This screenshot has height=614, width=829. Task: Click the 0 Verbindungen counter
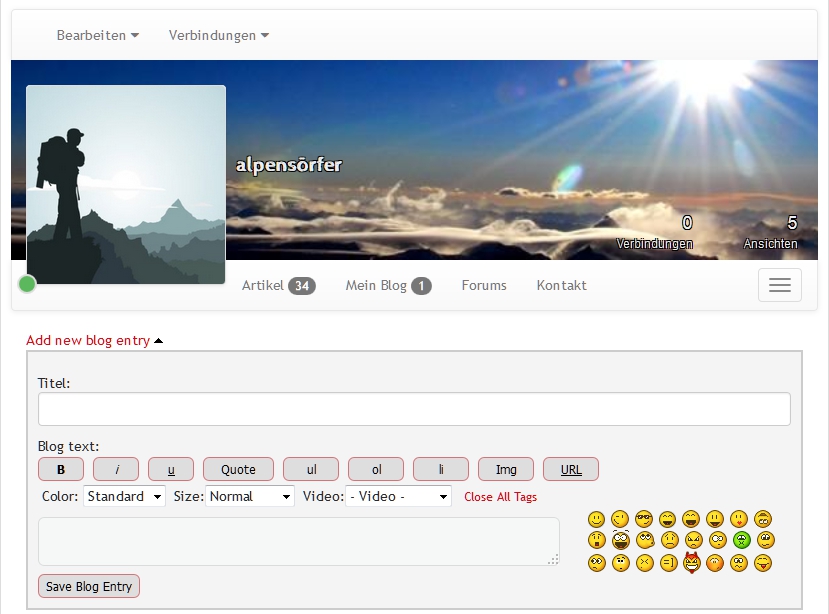click(x=655, y=232)
